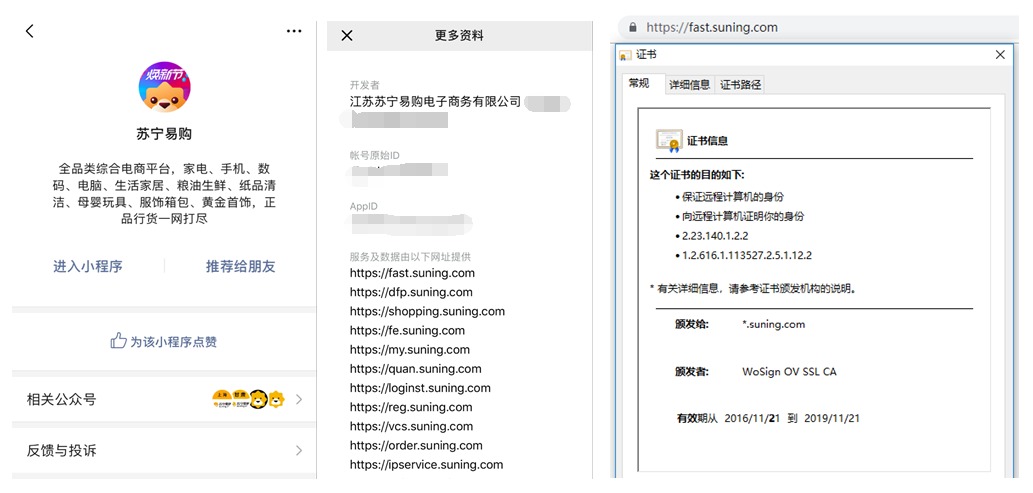Click https://dfp.suning.com in the list
Image resolution: width=1033 pixels, height=493 pixels.
(411, 292)
